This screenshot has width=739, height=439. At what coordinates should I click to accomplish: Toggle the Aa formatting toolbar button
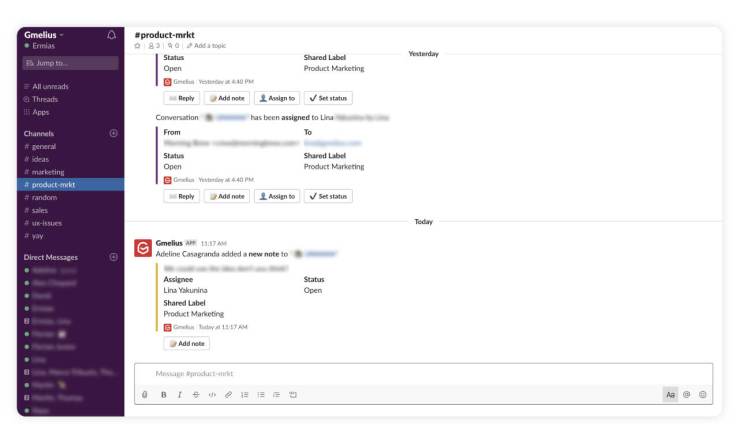(x=670, y=395)
